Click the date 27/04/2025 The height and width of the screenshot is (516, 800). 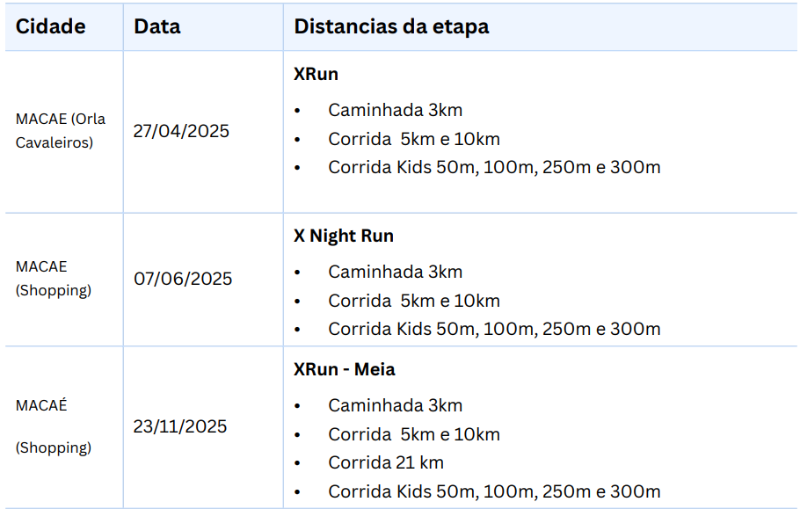pos(181,131)
